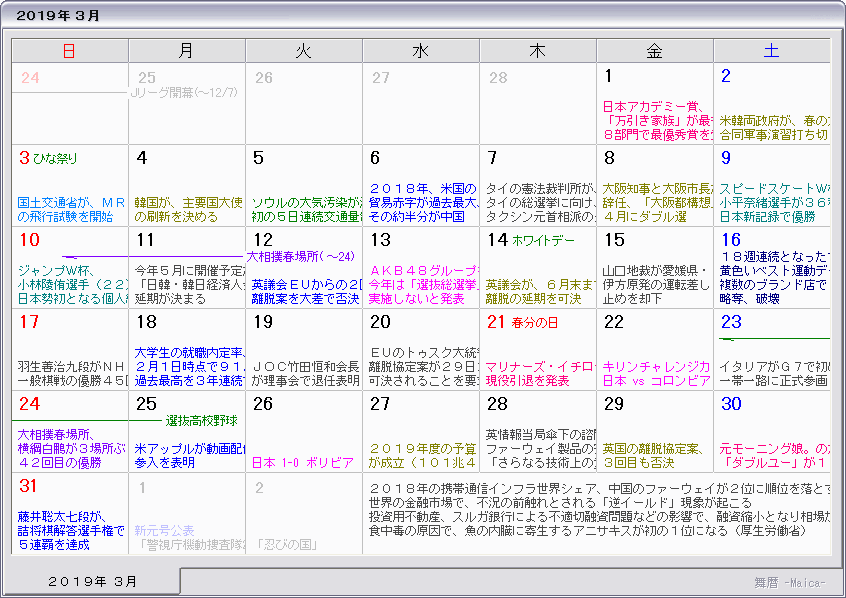Click the 日 (Sunday) column header
Viewport: 846px width, 598px height.
click(69, 51)
